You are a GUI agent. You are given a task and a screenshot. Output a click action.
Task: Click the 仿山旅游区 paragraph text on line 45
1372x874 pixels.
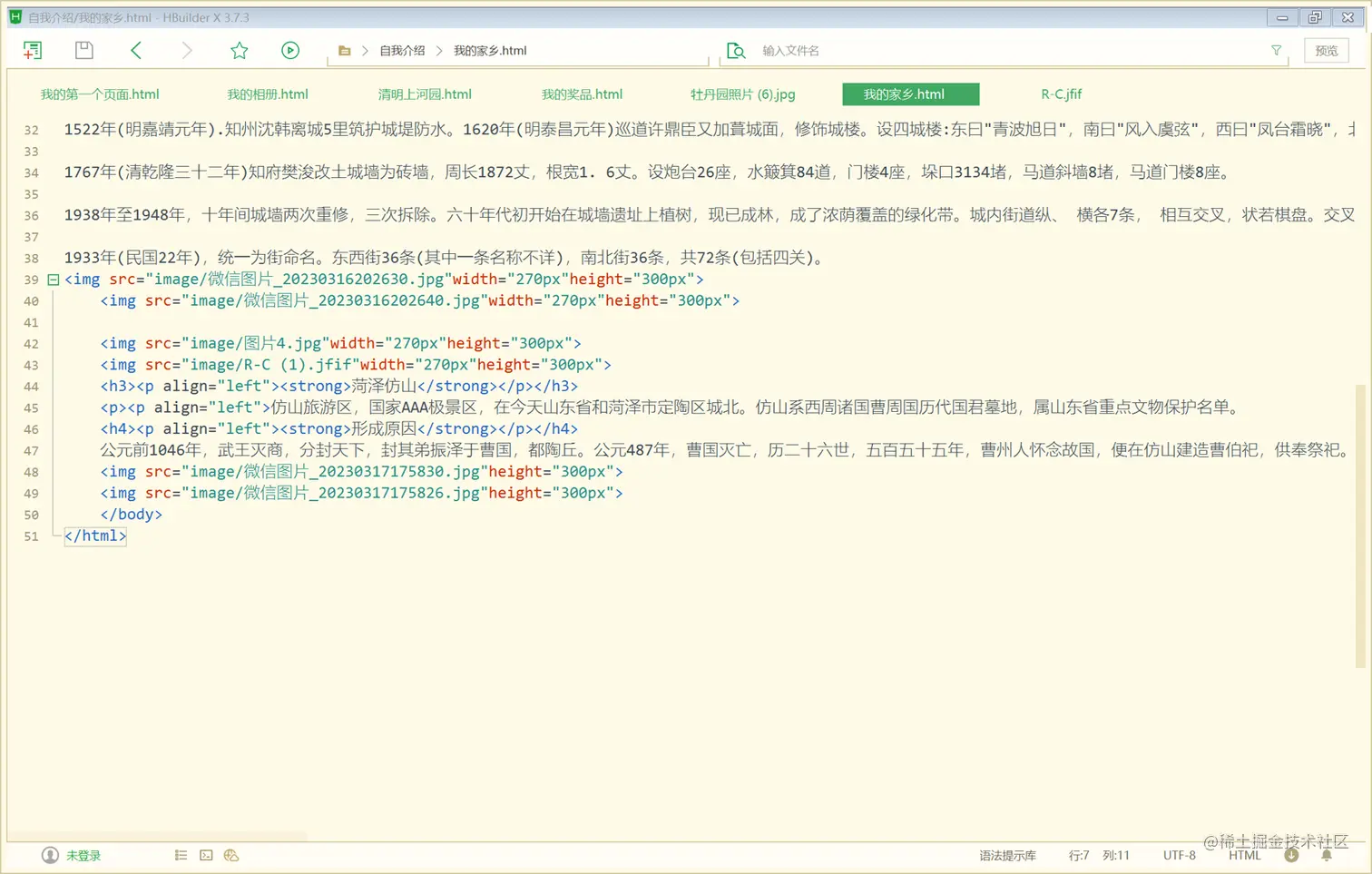755,408
